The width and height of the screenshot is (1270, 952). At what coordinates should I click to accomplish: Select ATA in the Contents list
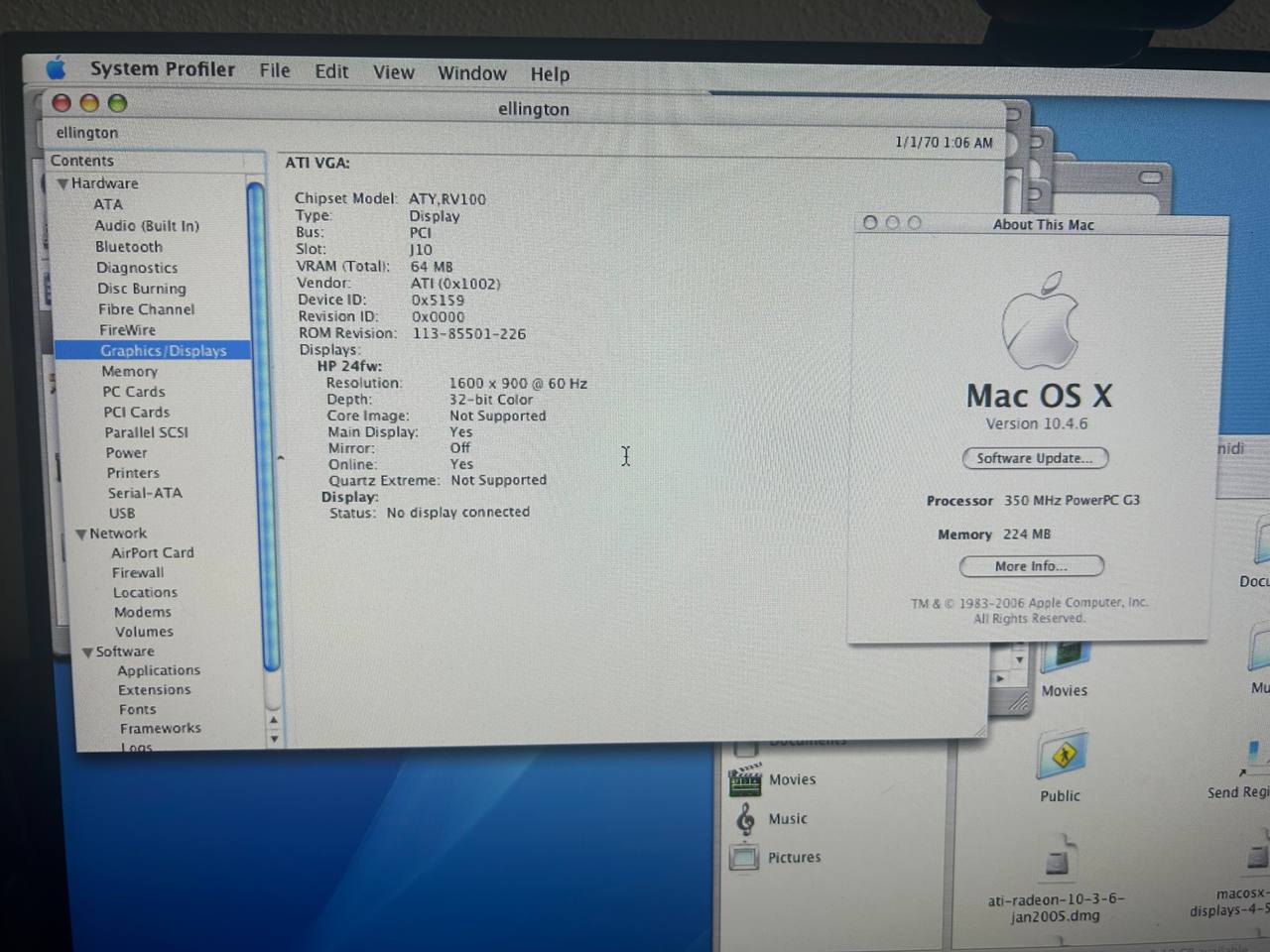(108, 204)
